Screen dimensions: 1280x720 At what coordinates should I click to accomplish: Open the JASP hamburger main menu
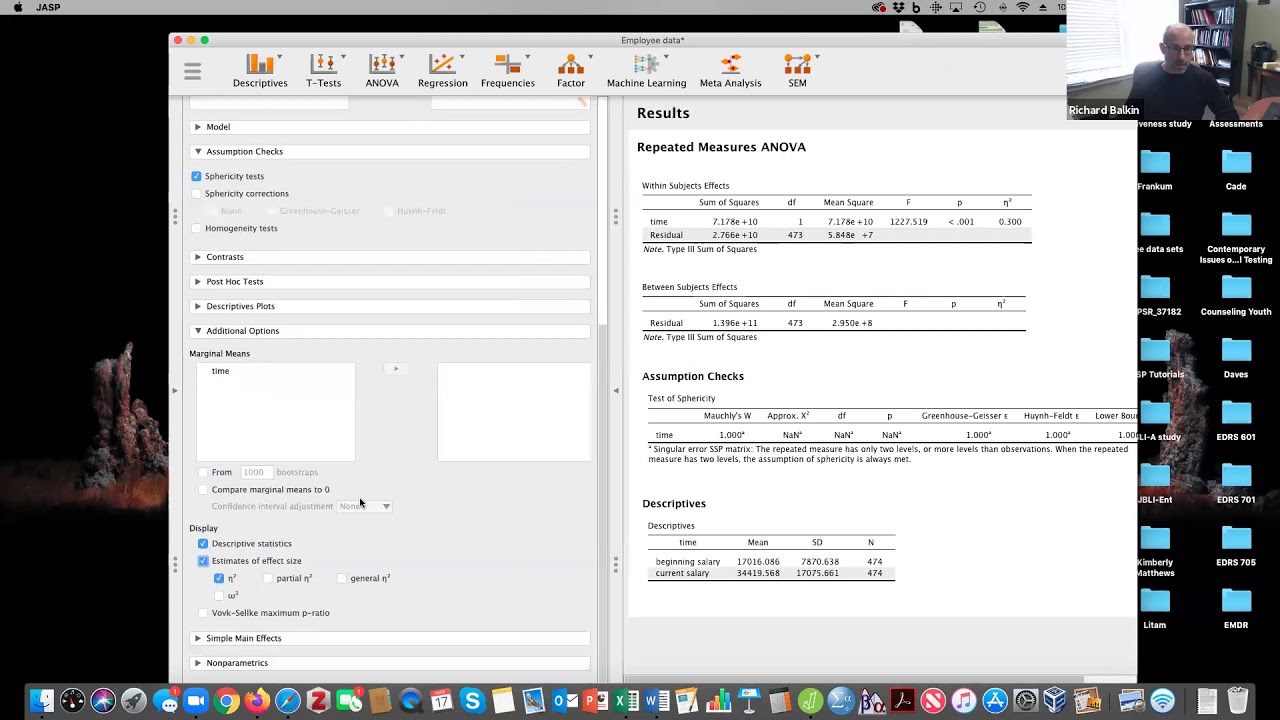click(192, 71)
